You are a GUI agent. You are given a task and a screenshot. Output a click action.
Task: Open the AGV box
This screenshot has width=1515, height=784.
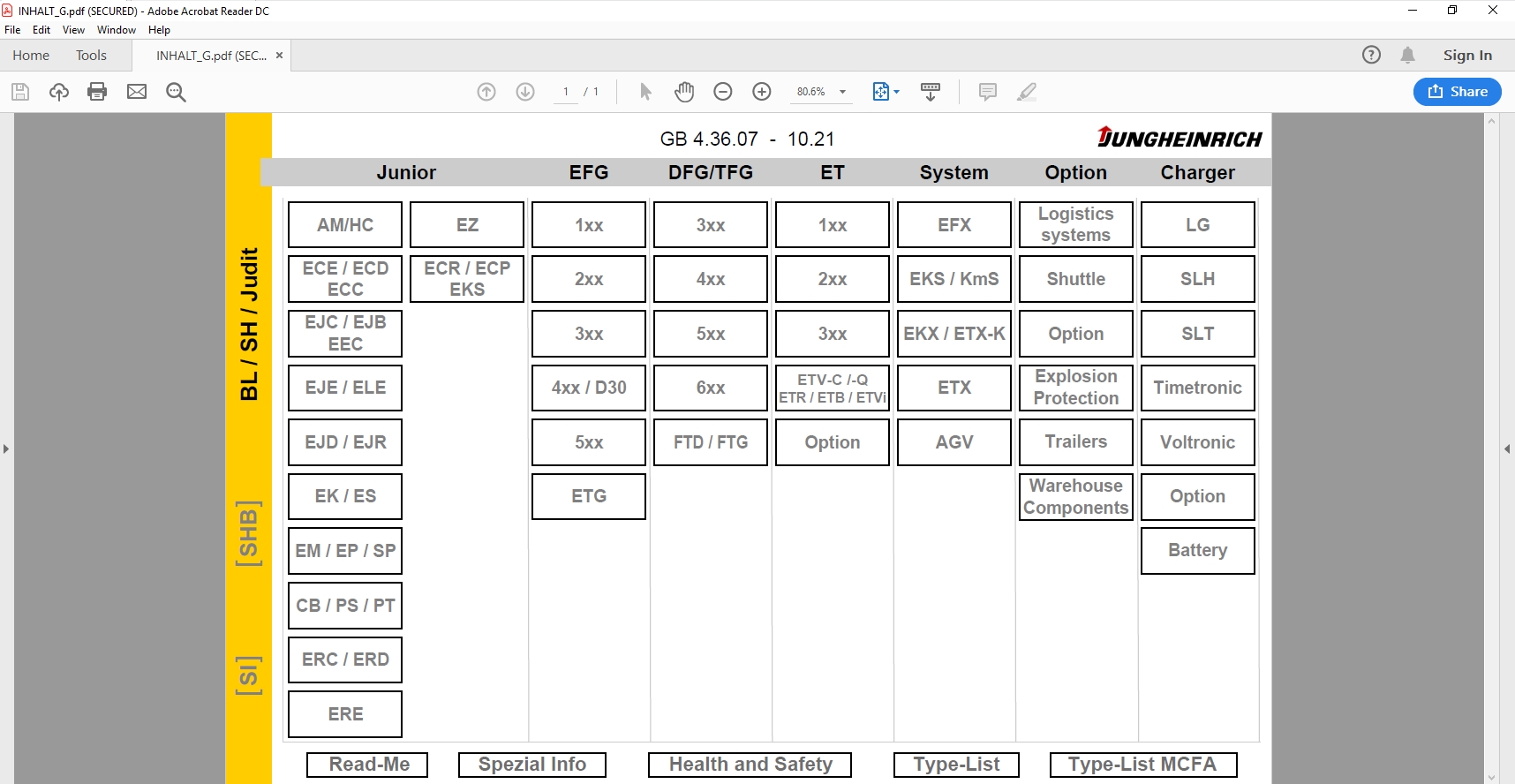point(954,442)
